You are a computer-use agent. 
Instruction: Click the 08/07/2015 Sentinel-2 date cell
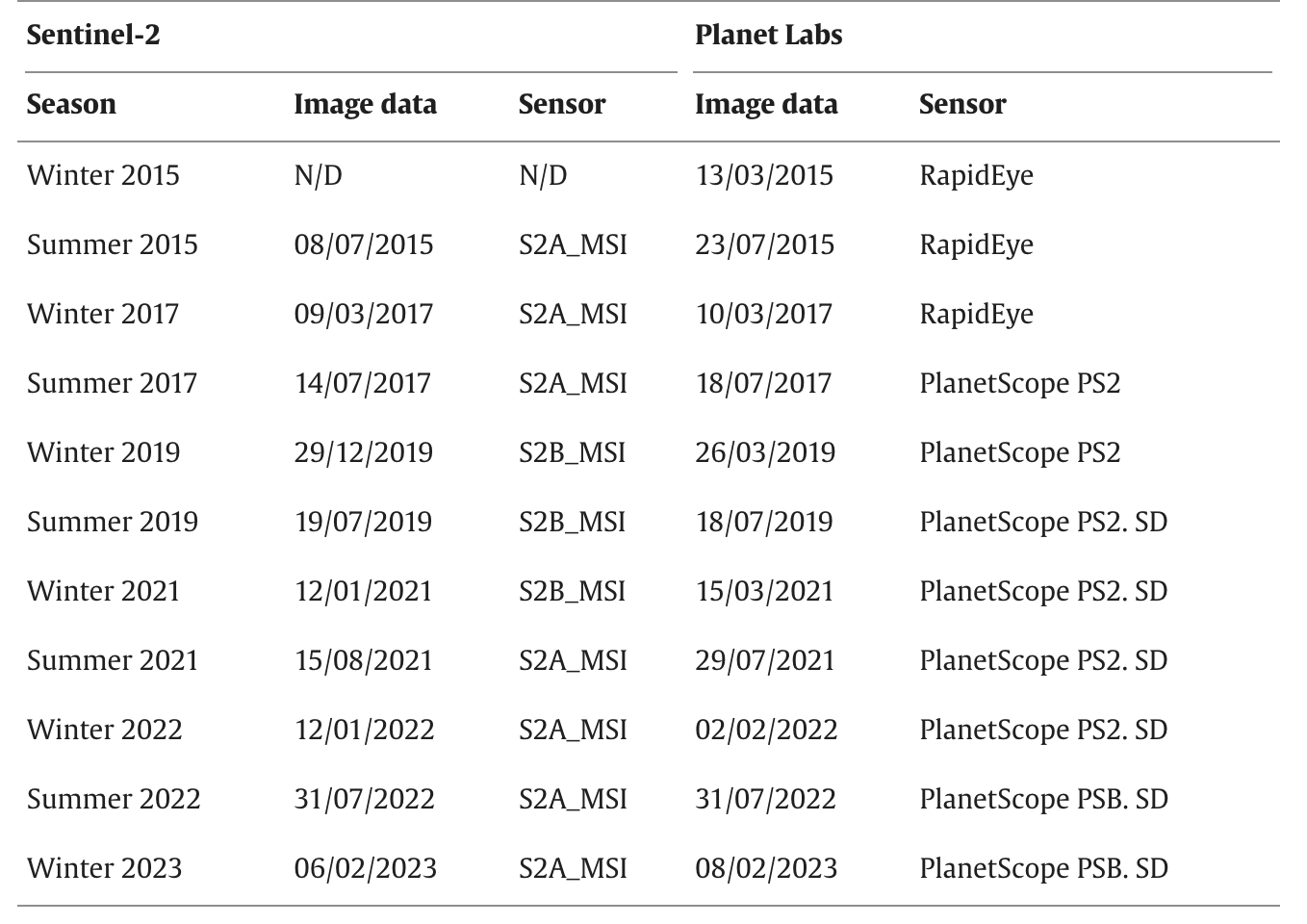(x=364, y=244)
